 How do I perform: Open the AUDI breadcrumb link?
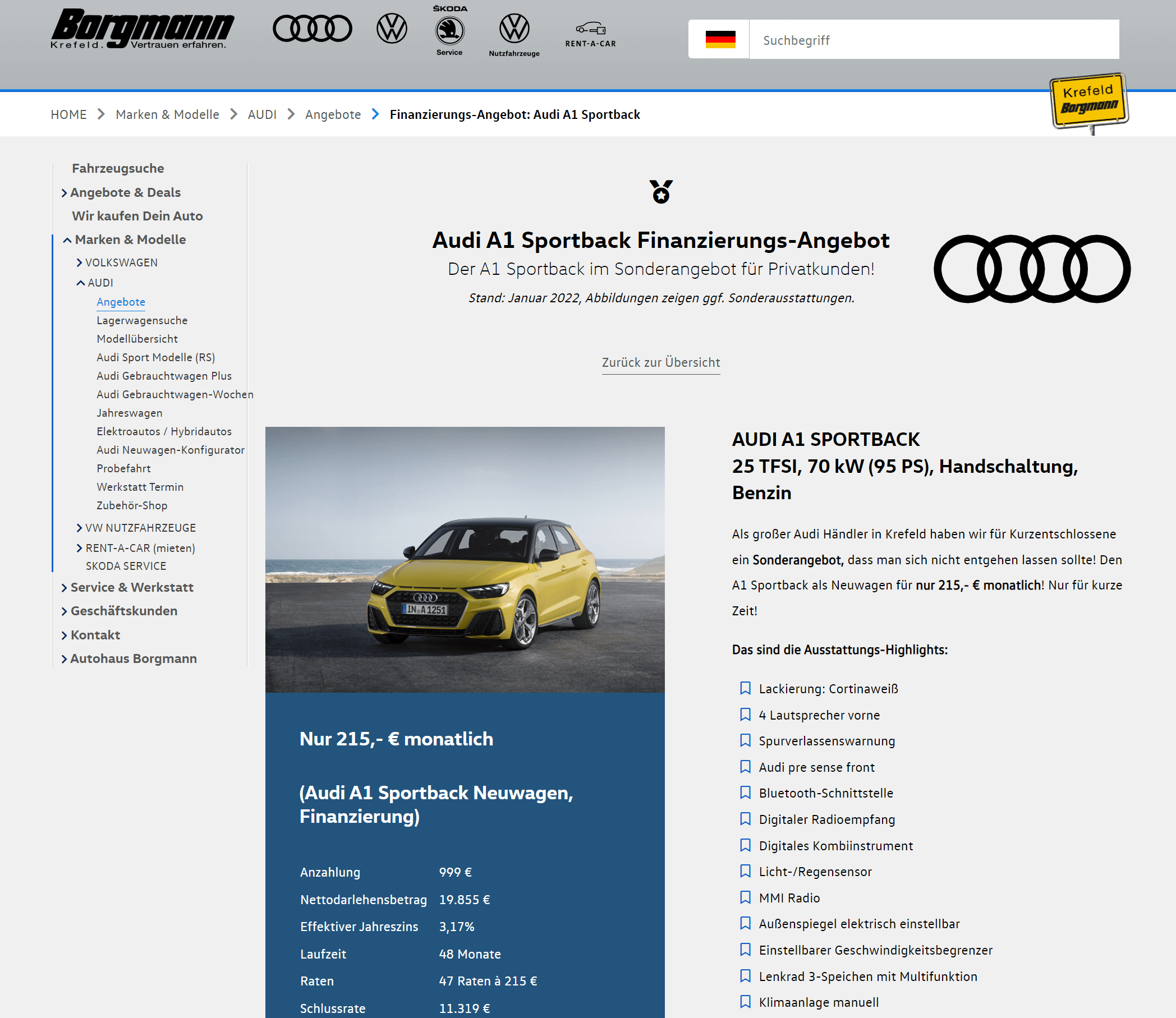(x=262, y=115)
